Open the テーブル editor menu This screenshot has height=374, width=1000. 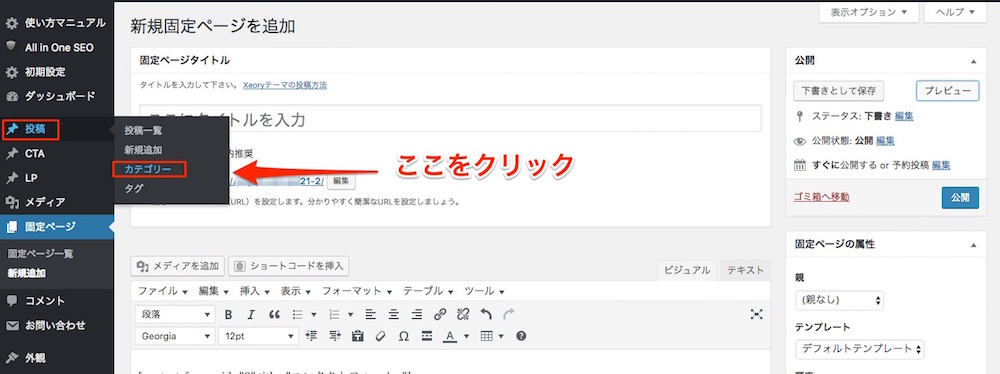428,291
